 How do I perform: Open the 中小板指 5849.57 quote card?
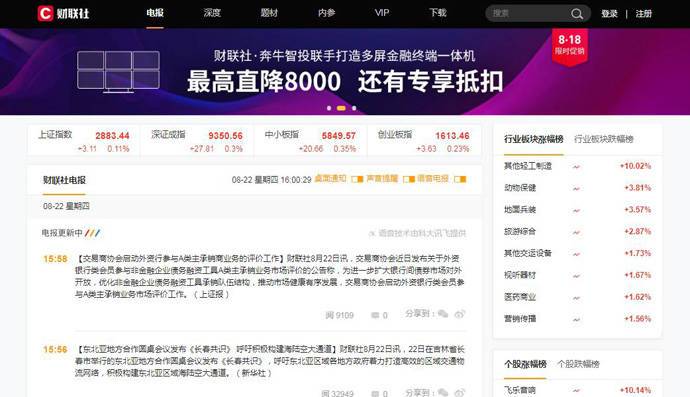tap(310, 141)
